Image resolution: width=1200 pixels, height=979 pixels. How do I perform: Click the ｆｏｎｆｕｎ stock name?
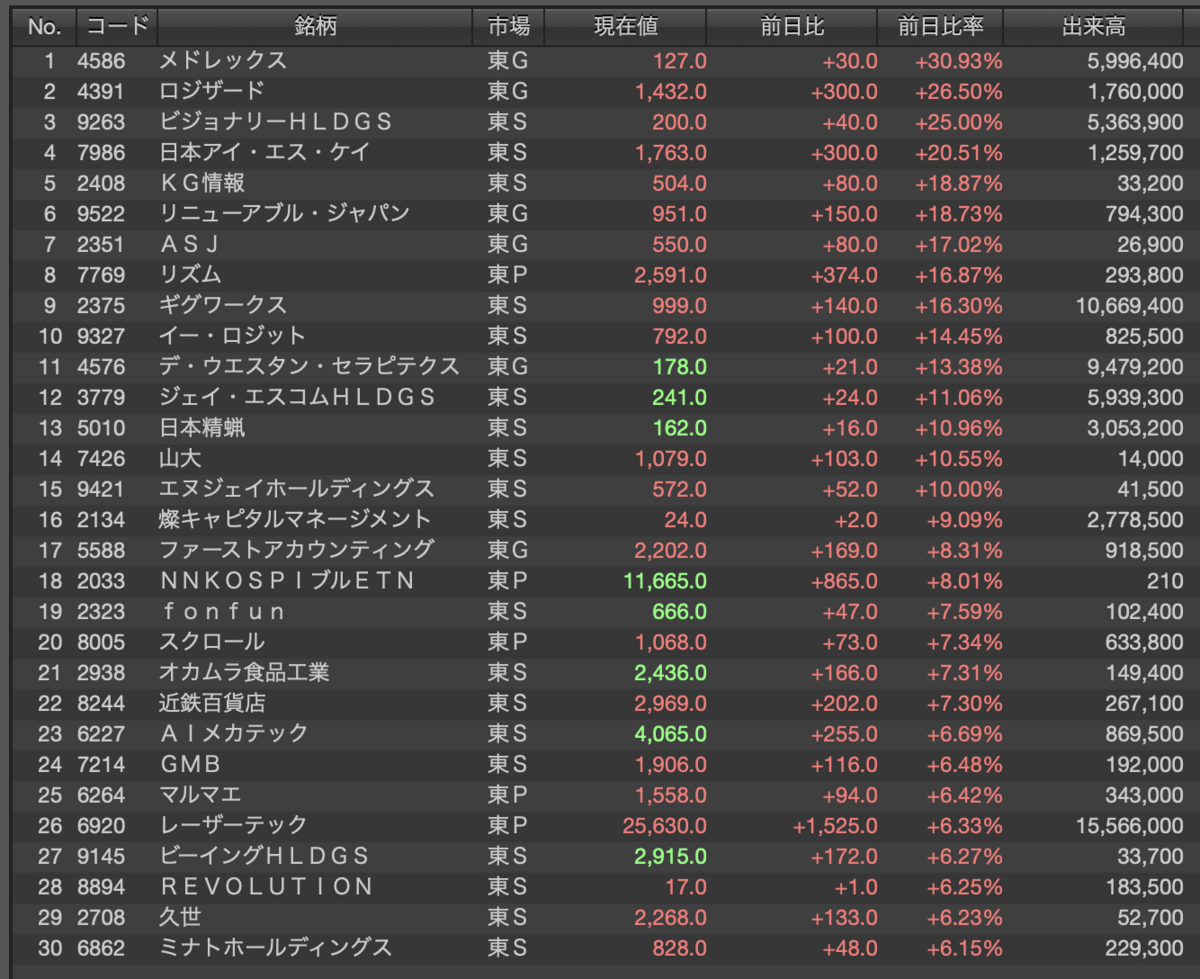(x=223, y=611)
